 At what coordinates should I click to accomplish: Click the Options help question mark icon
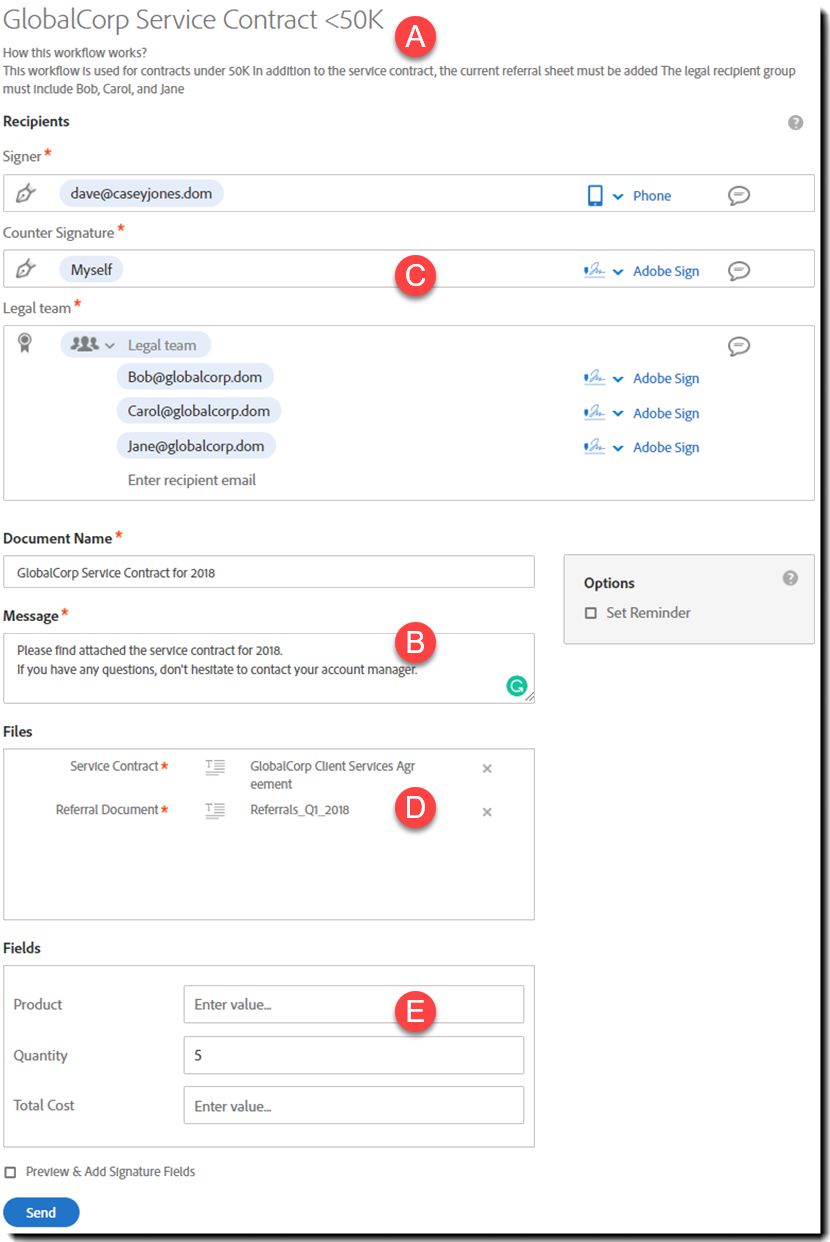click(790, 578)
